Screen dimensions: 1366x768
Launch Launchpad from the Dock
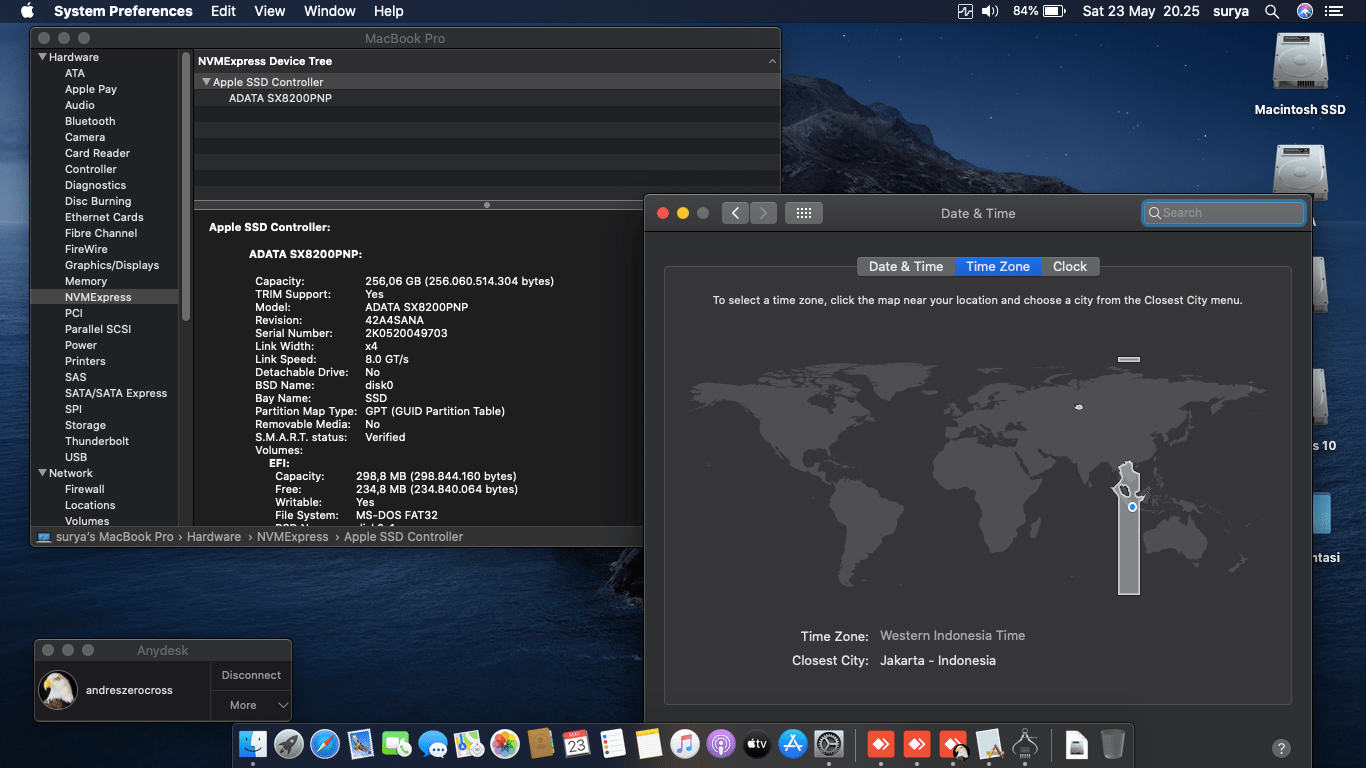tap(289, 743)
